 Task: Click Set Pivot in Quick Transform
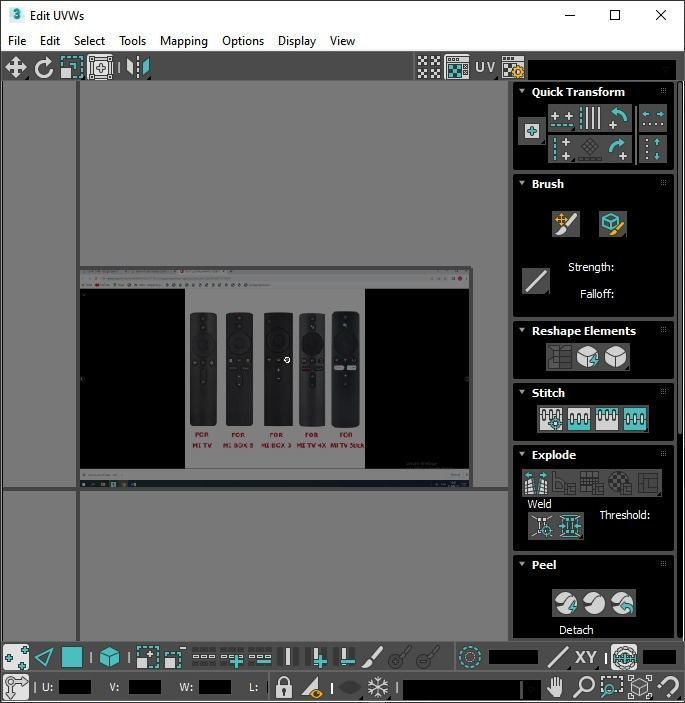click(x=532, y=131)
